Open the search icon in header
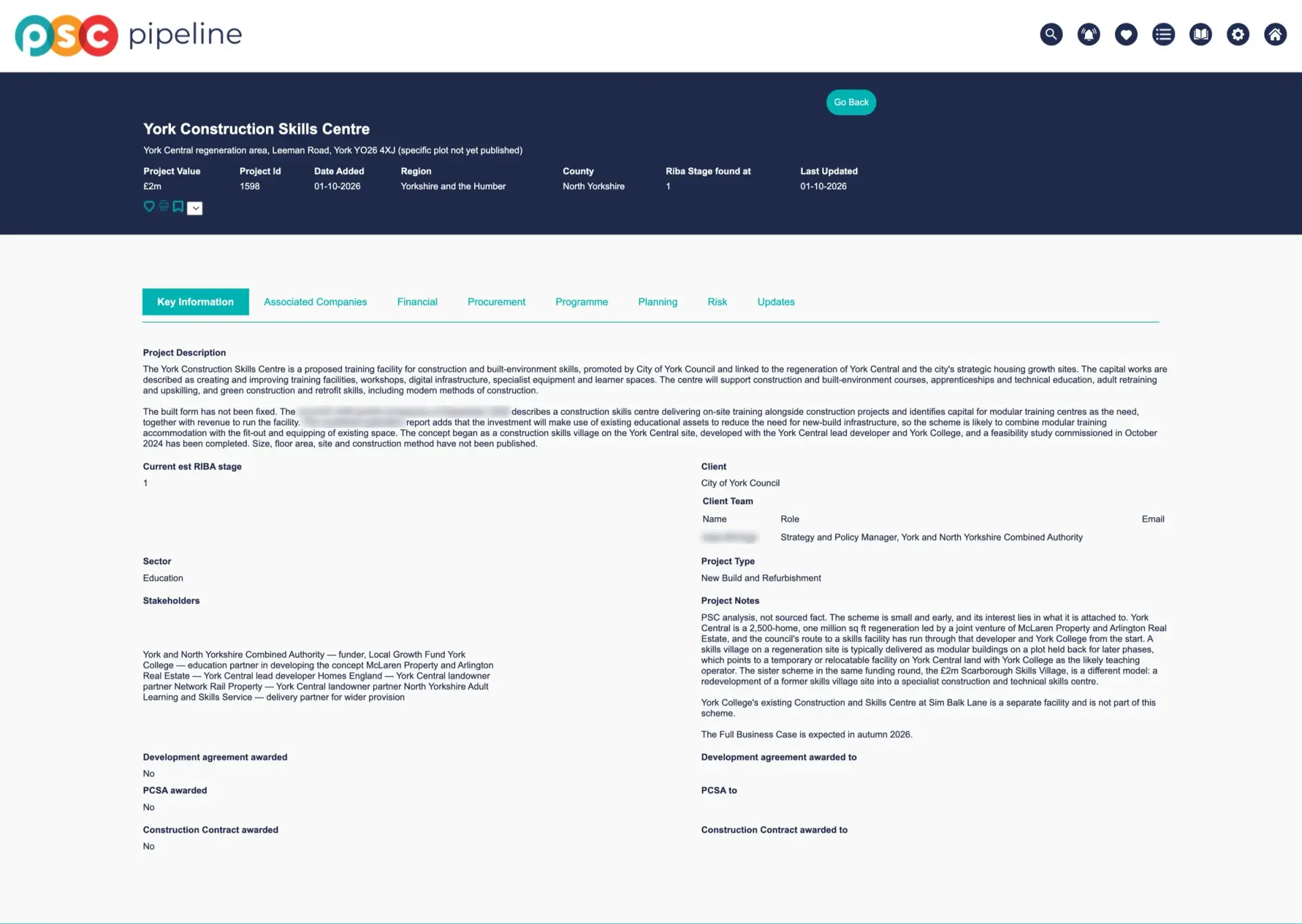Viewport: 1302px width, 924px height. point(1051,34)
